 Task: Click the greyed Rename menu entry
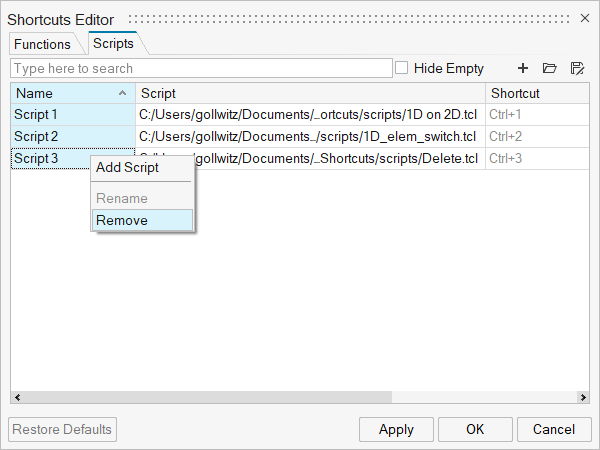pyautogui.click(x=122, y=198)
